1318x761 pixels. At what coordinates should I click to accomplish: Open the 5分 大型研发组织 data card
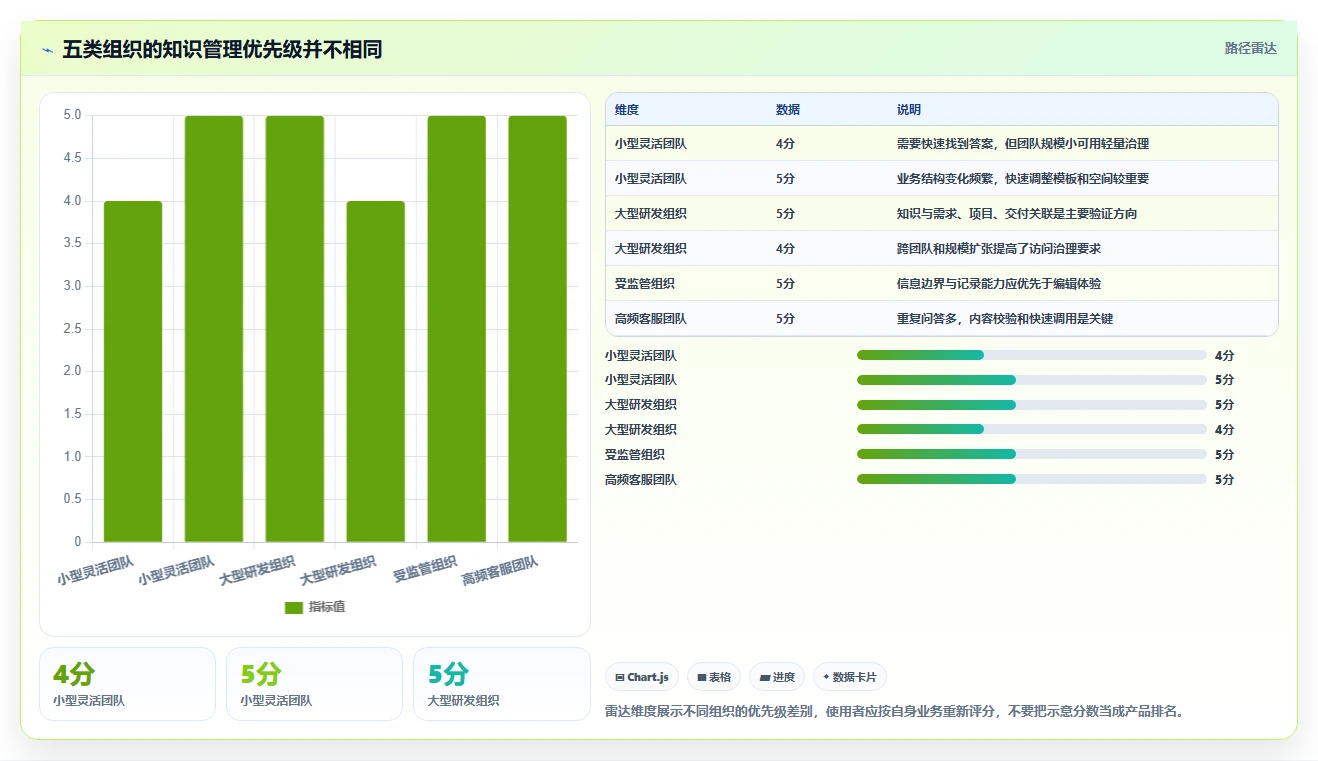[x=502, y=684]
